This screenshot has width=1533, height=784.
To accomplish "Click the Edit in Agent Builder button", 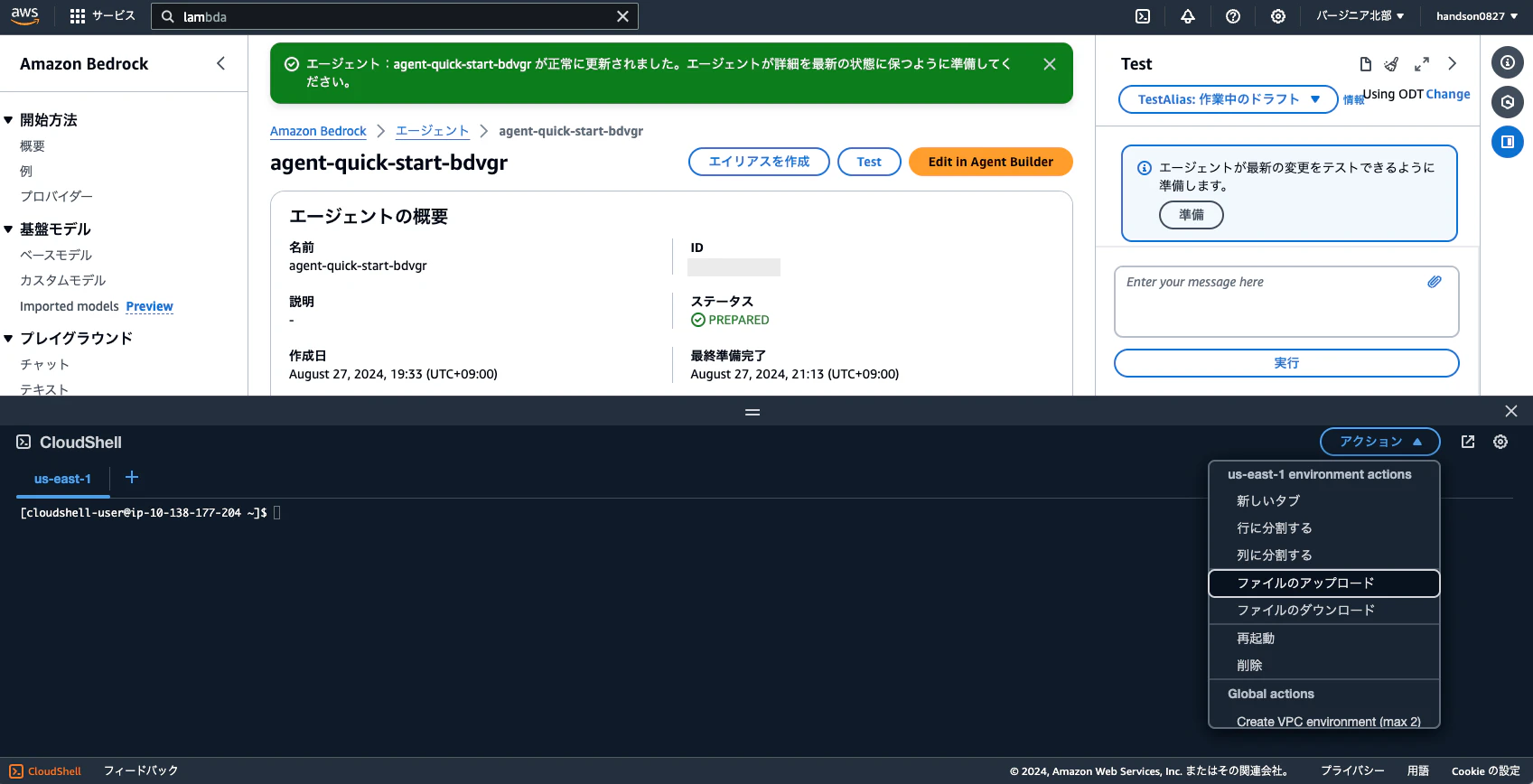I will pos(991,162).
